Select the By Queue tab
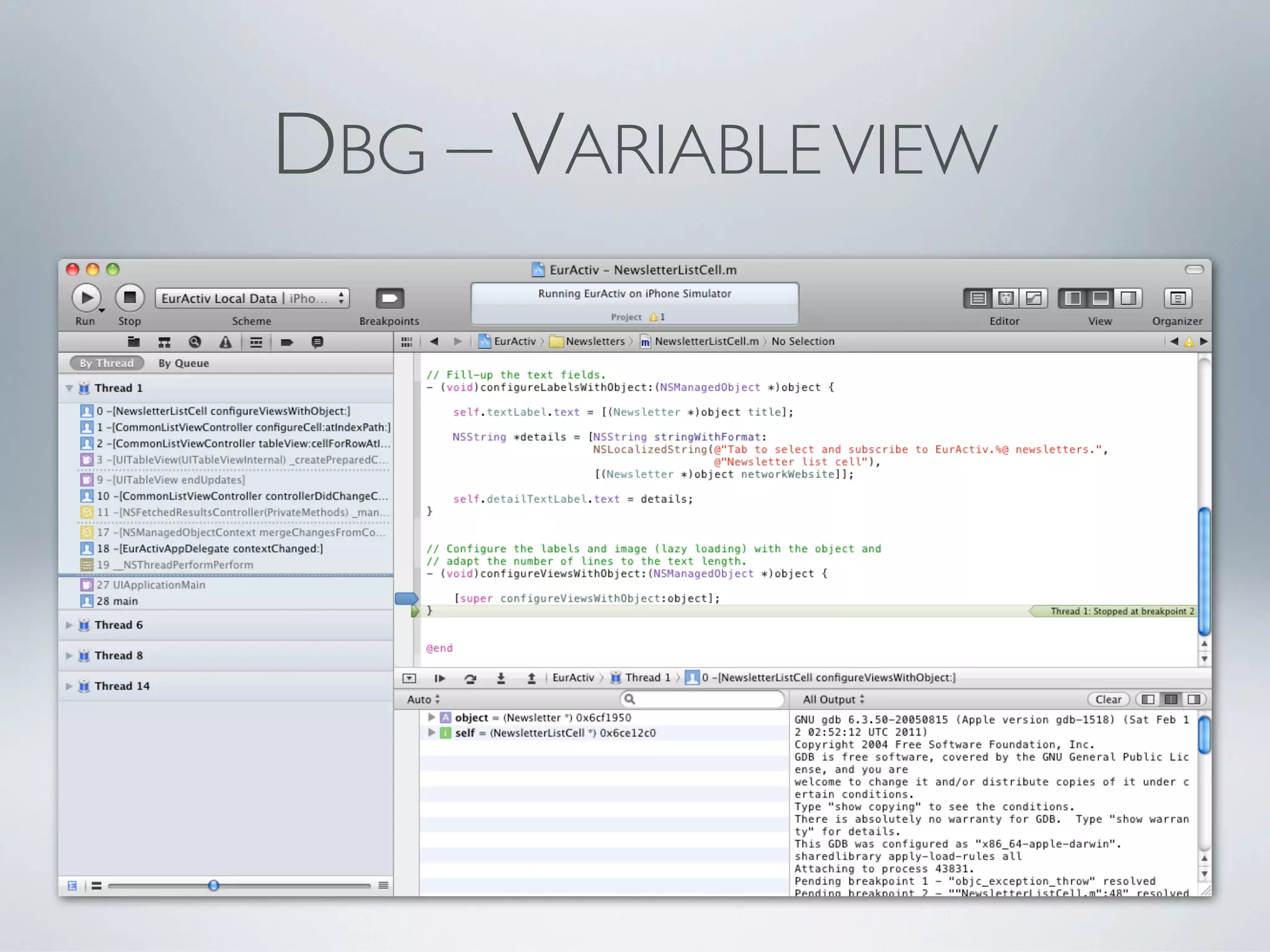The image size is (1270, 952). (x=184, y=363)
